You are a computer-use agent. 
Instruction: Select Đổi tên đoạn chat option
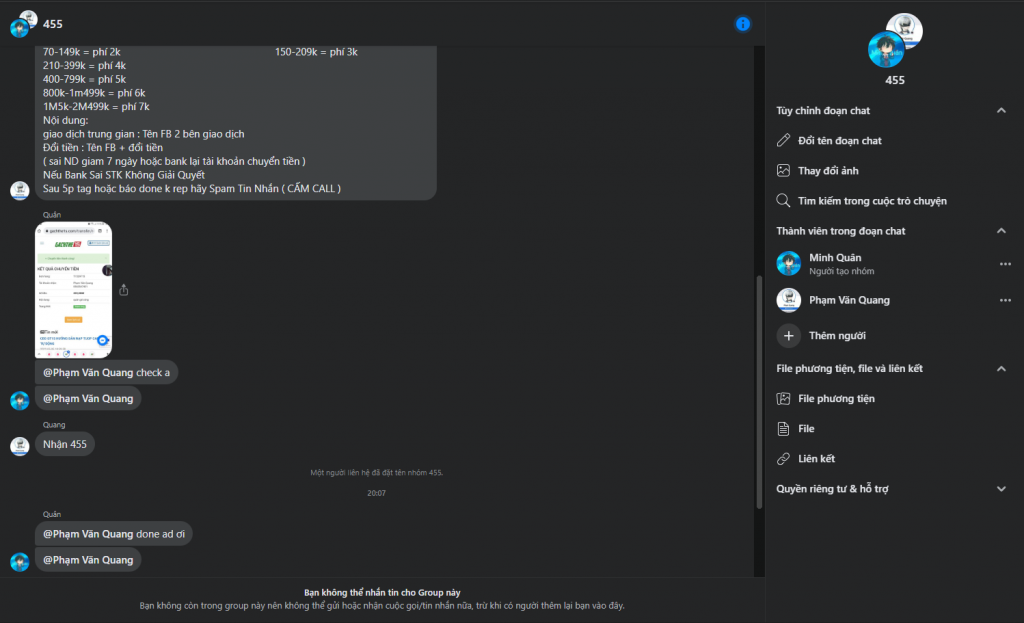click(x=839, y=141)
